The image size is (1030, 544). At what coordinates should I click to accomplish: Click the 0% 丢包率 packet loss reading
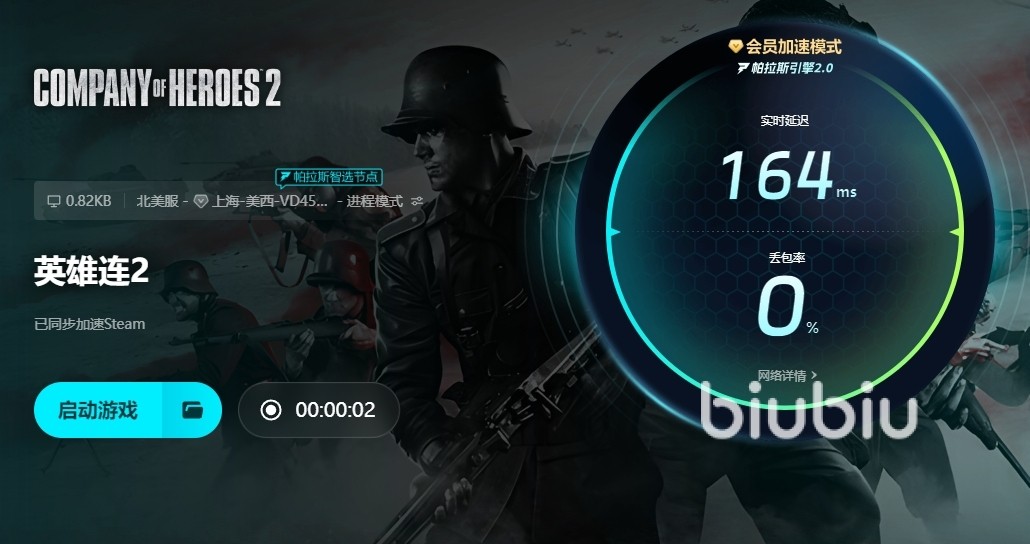point(787,306)
